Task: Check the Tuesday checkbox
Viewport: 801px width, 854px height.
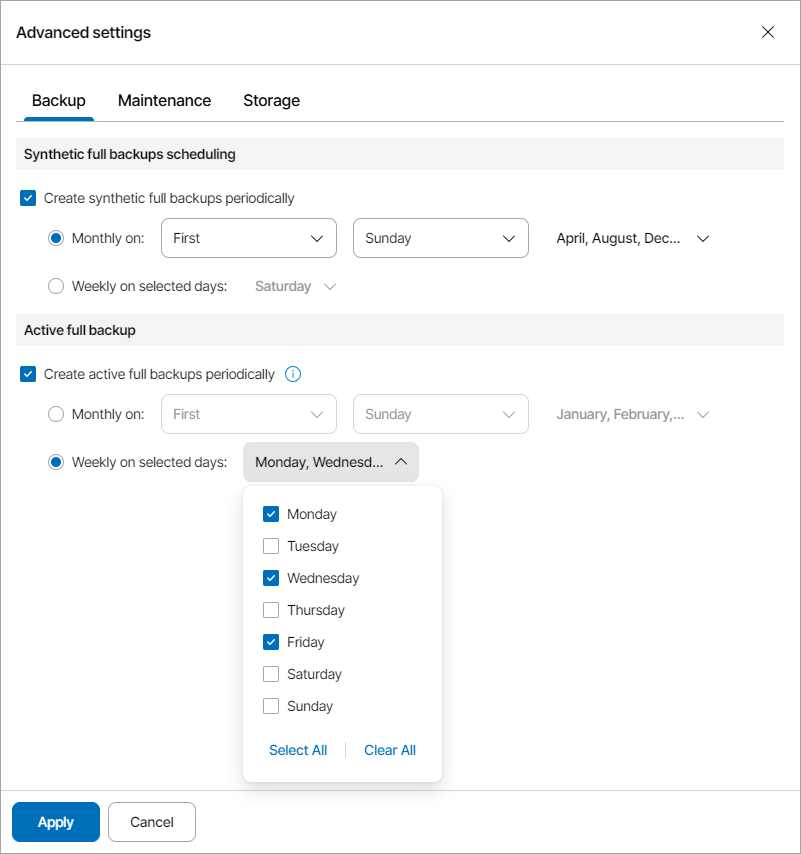Action: pos(271,546)
